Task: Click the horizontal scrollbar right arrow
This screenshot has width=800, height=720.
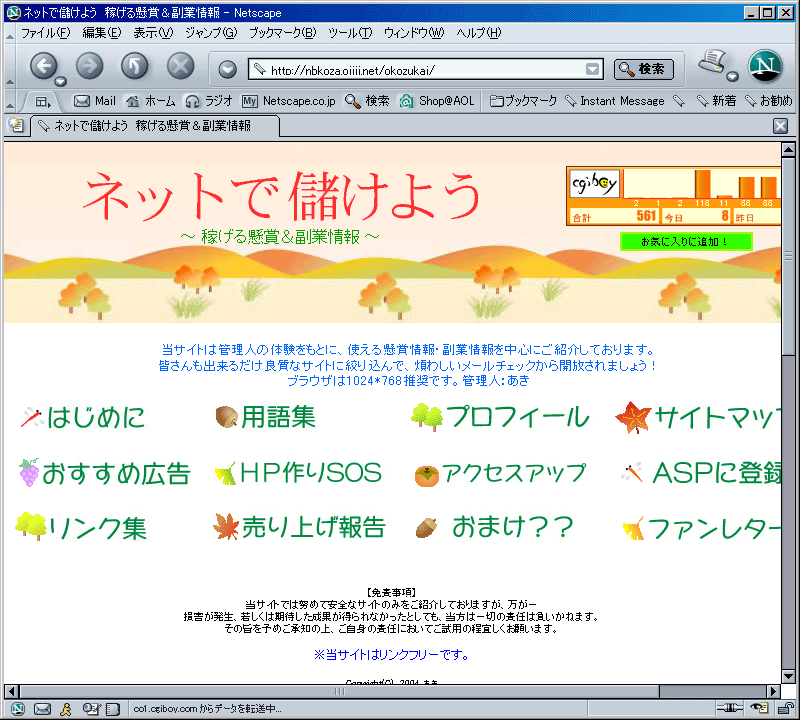Action: tap(774, 691)
